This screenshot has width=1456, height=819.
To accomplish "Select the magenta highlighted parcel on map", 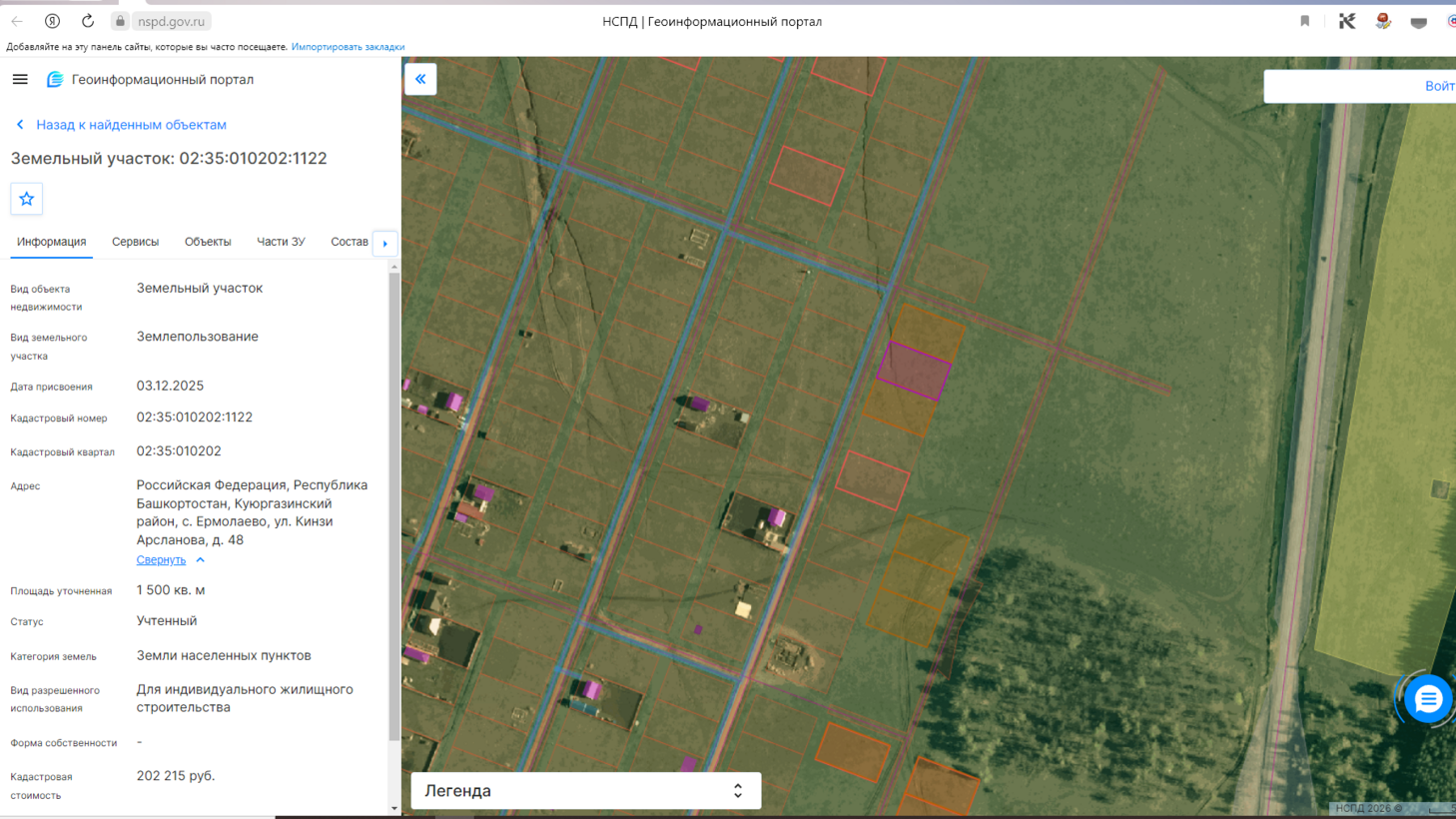I will 914,371.
